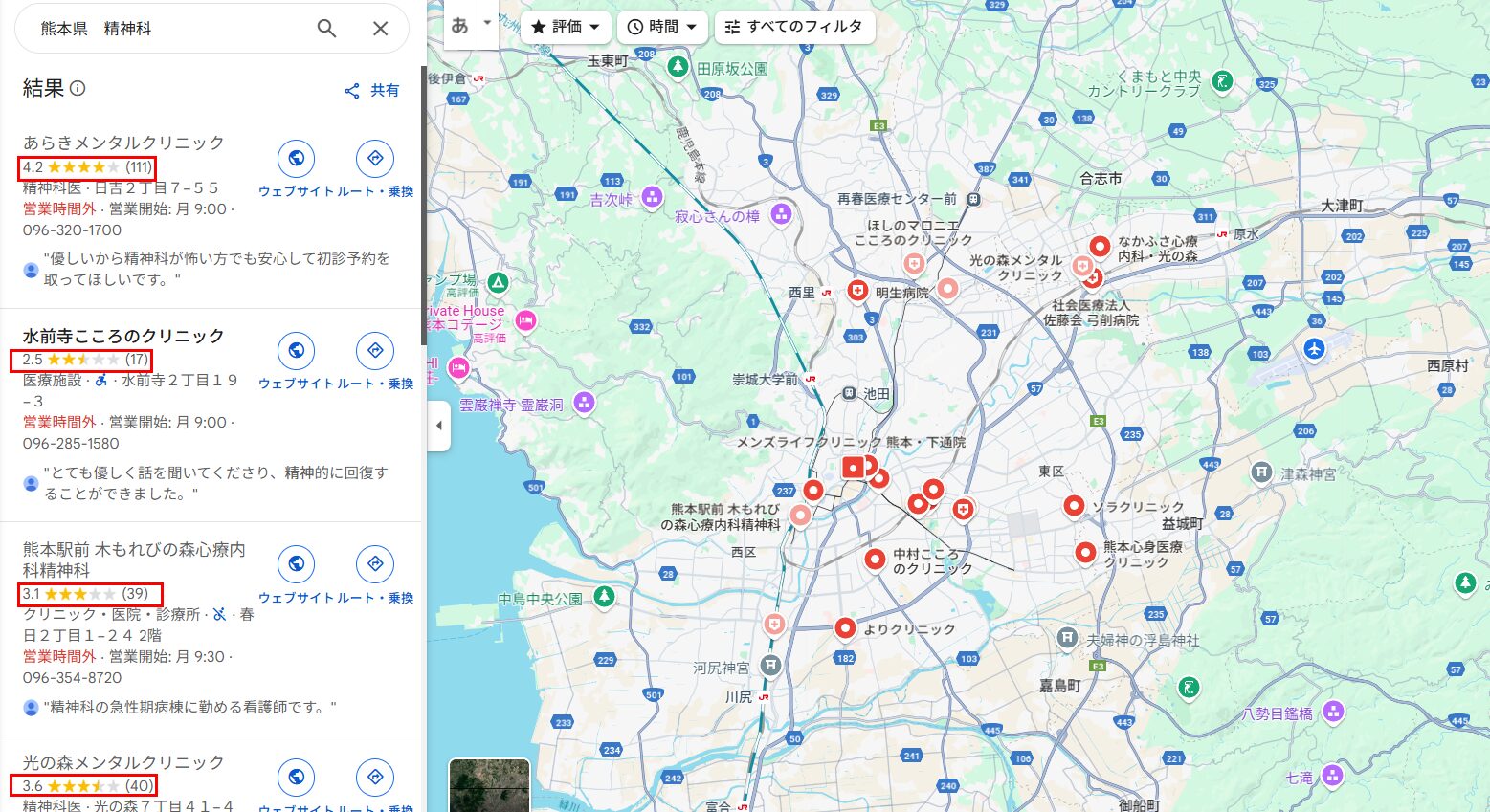Click the search magnifier icon
Screen dimensions: 1490x812
326,29
